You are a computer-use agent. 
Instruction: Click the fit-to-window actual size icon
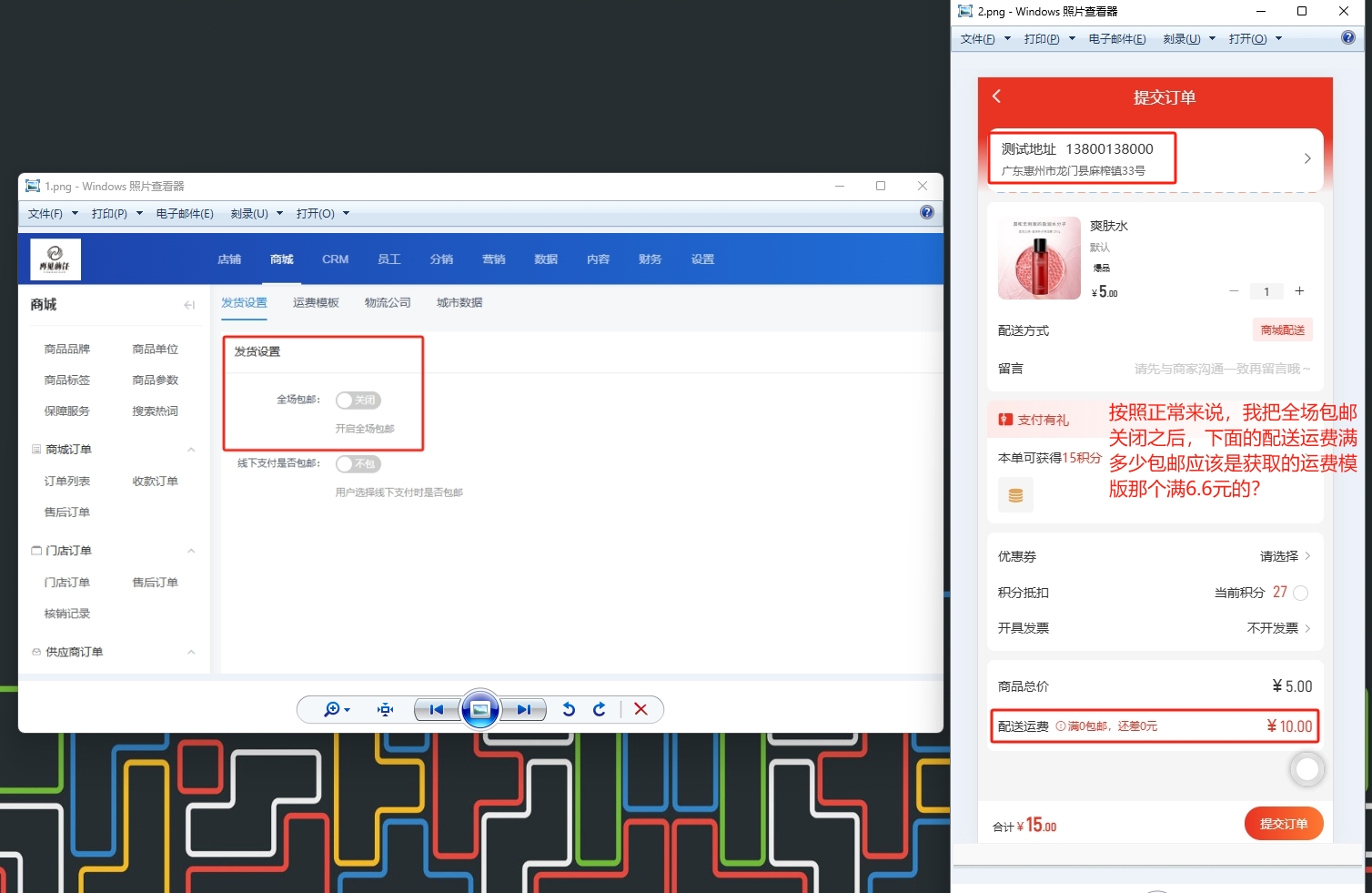pyautogui.click(x=386, y=710)
